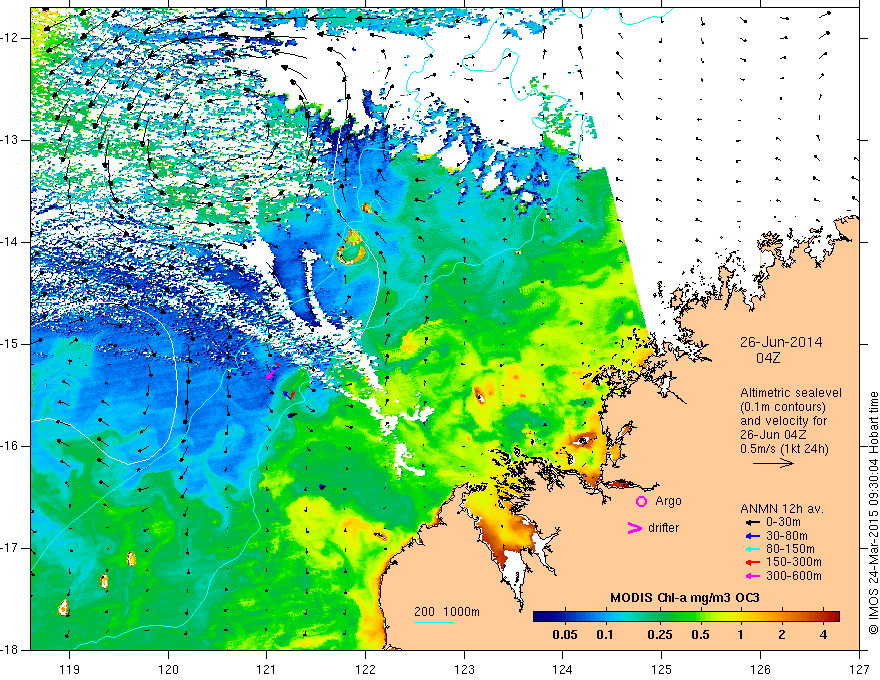Click the '80-150m' depth label
Screen dimensions: 880x680
790,549
